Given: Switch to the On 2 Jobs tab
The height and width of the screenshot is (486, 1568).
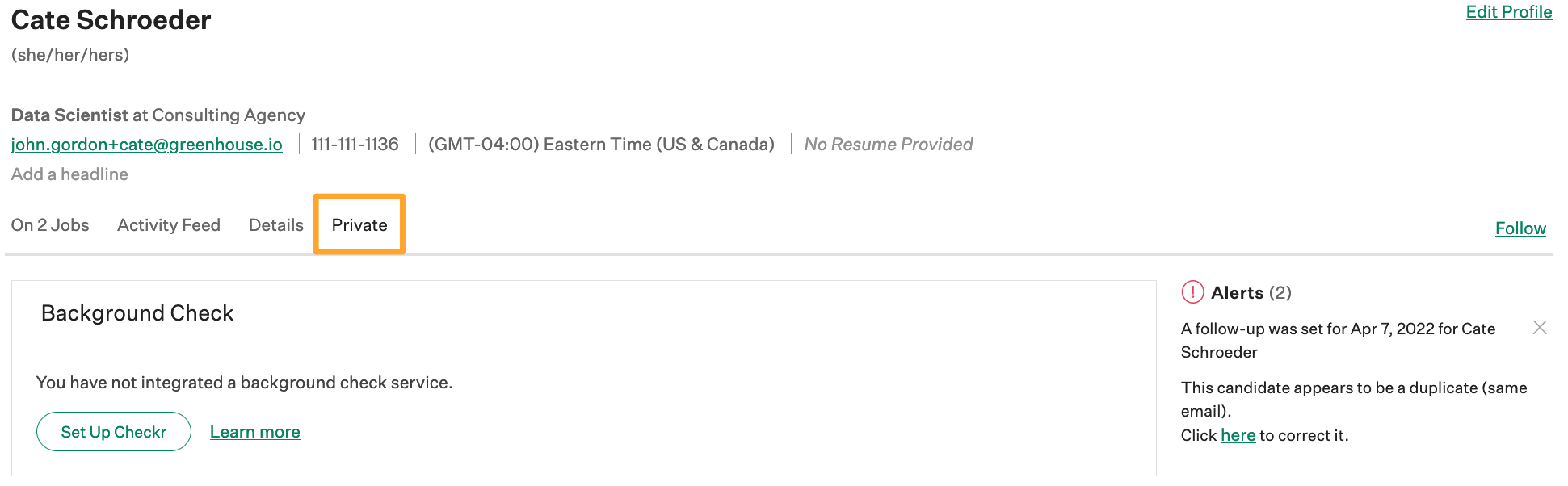Looking at the screenshot, I should [50, 225].
